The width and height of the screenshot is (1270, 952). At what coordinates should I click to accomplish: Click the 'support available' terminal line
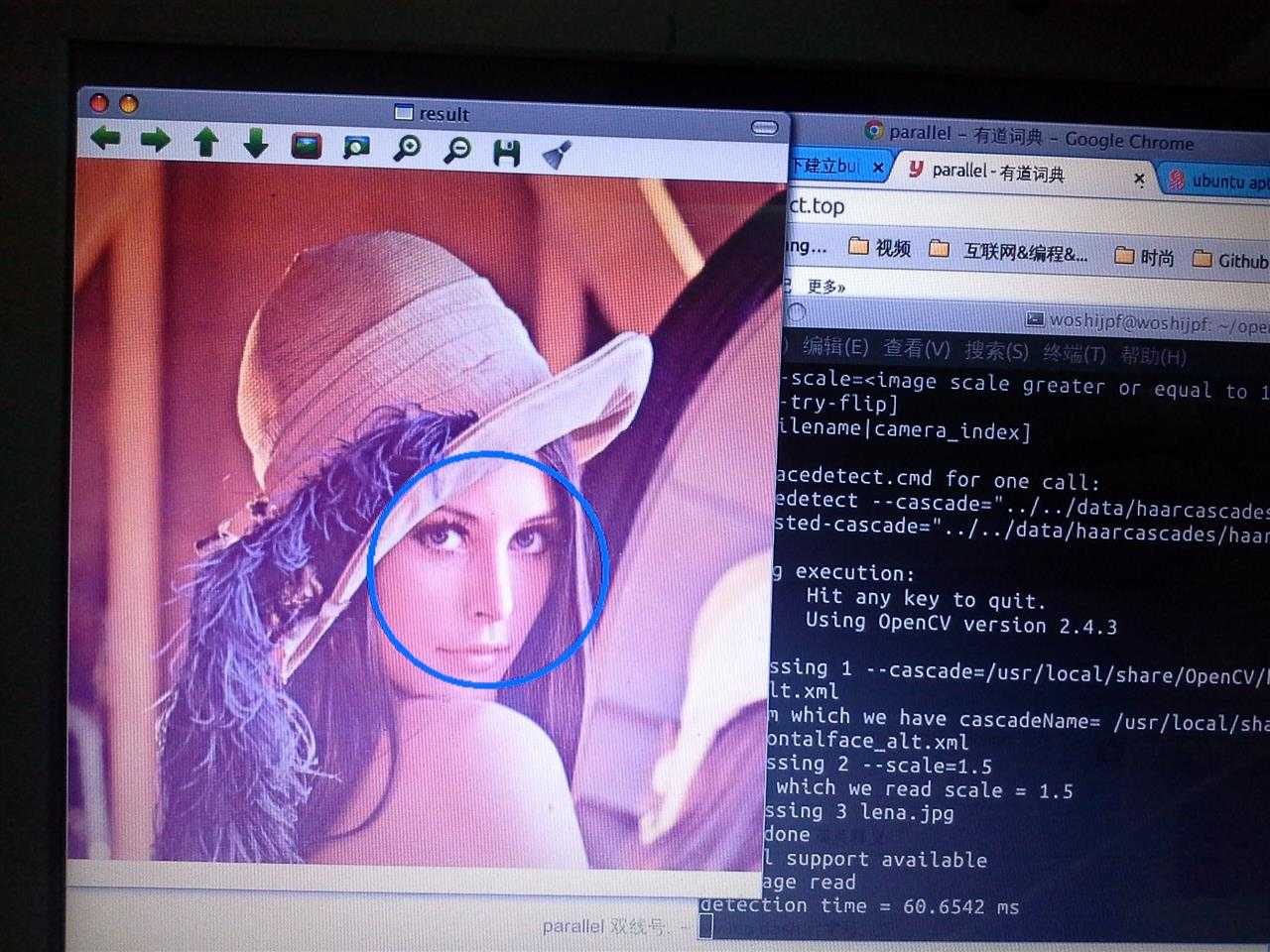(x=899, y=859)
